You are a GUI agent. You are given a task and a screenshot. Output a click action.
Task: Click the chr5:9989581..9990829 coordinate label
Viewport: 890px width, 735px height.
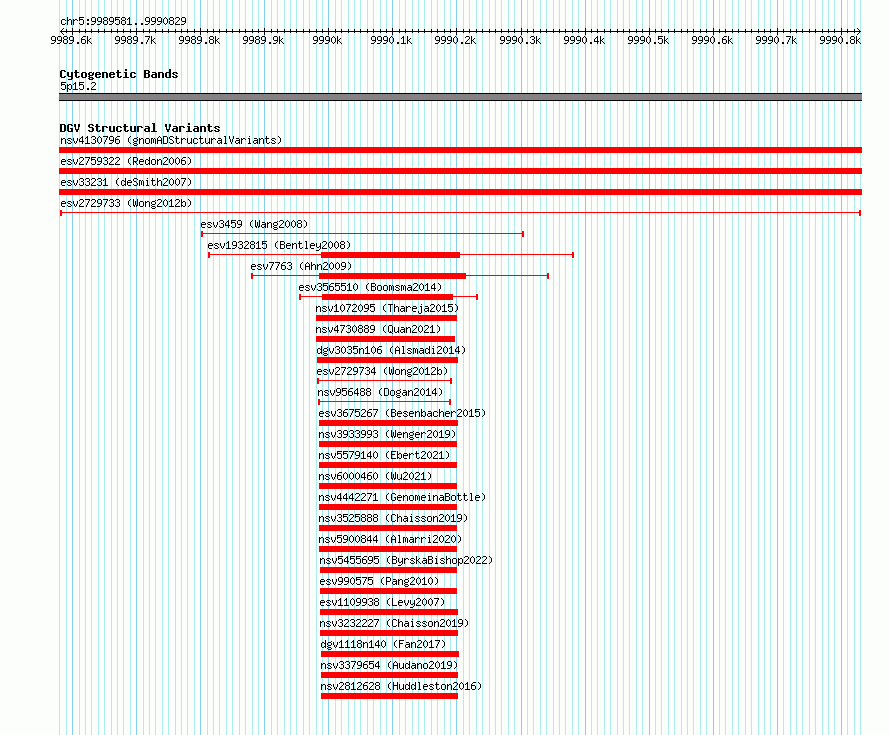pos(123,21)
